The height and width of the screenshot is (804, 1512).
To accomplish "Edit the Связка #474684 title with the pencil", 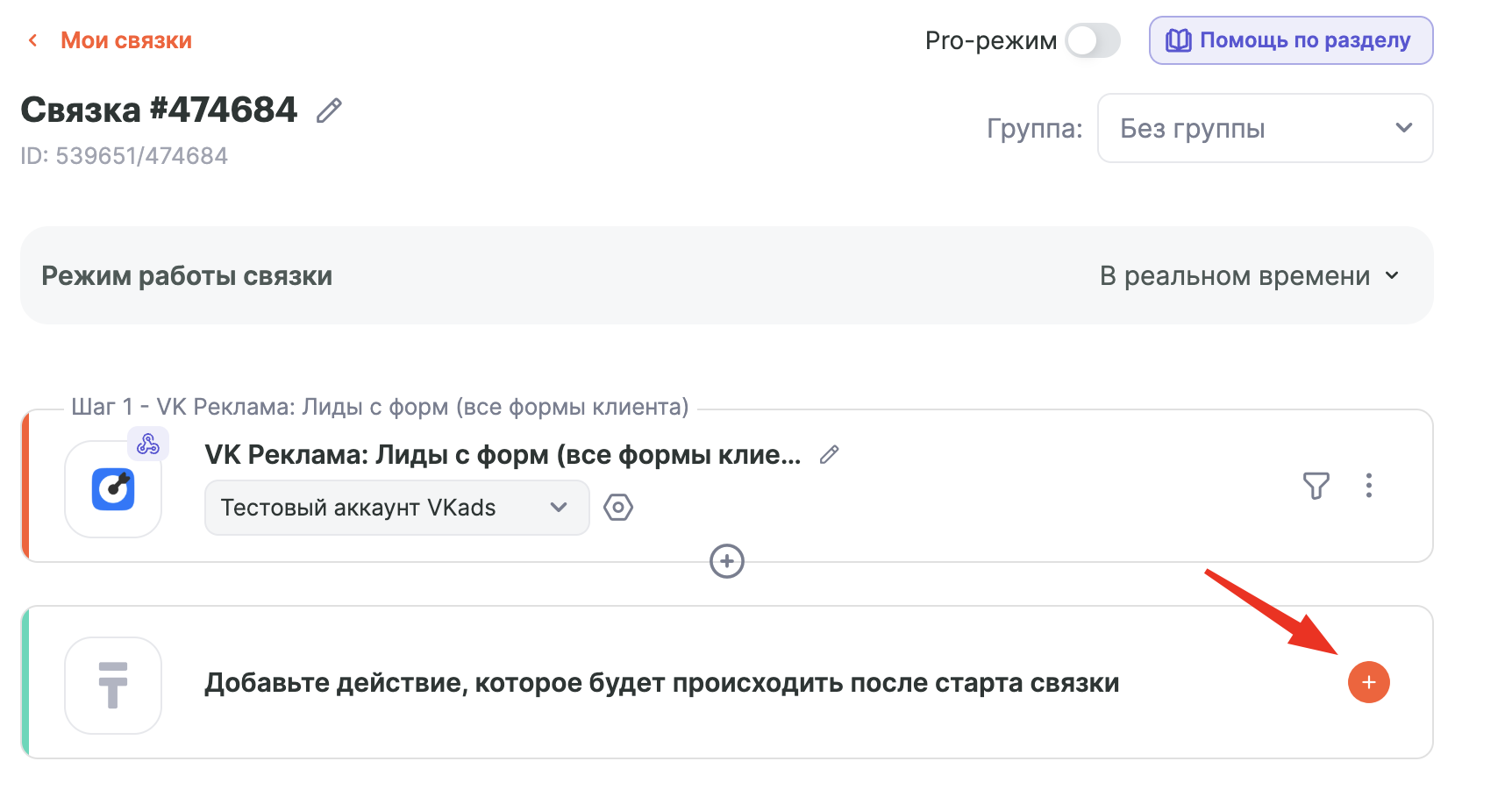I will pos(329,110).
